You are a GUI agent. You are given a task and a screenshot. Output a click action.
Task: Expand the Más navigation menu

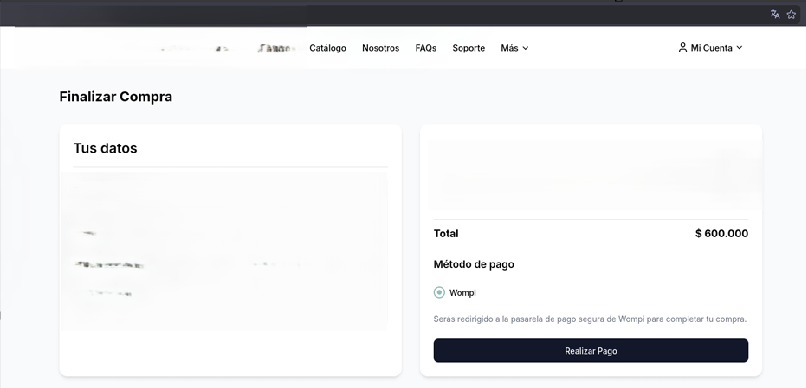click(x=514, y=48)
